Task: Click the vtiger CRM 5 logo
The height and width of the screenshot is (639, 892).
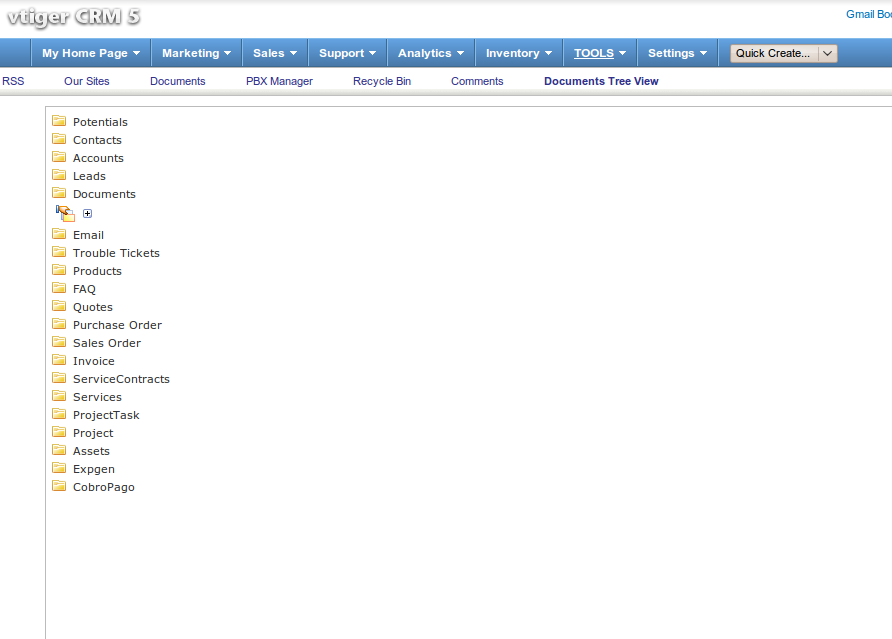Action: [74, 17]
